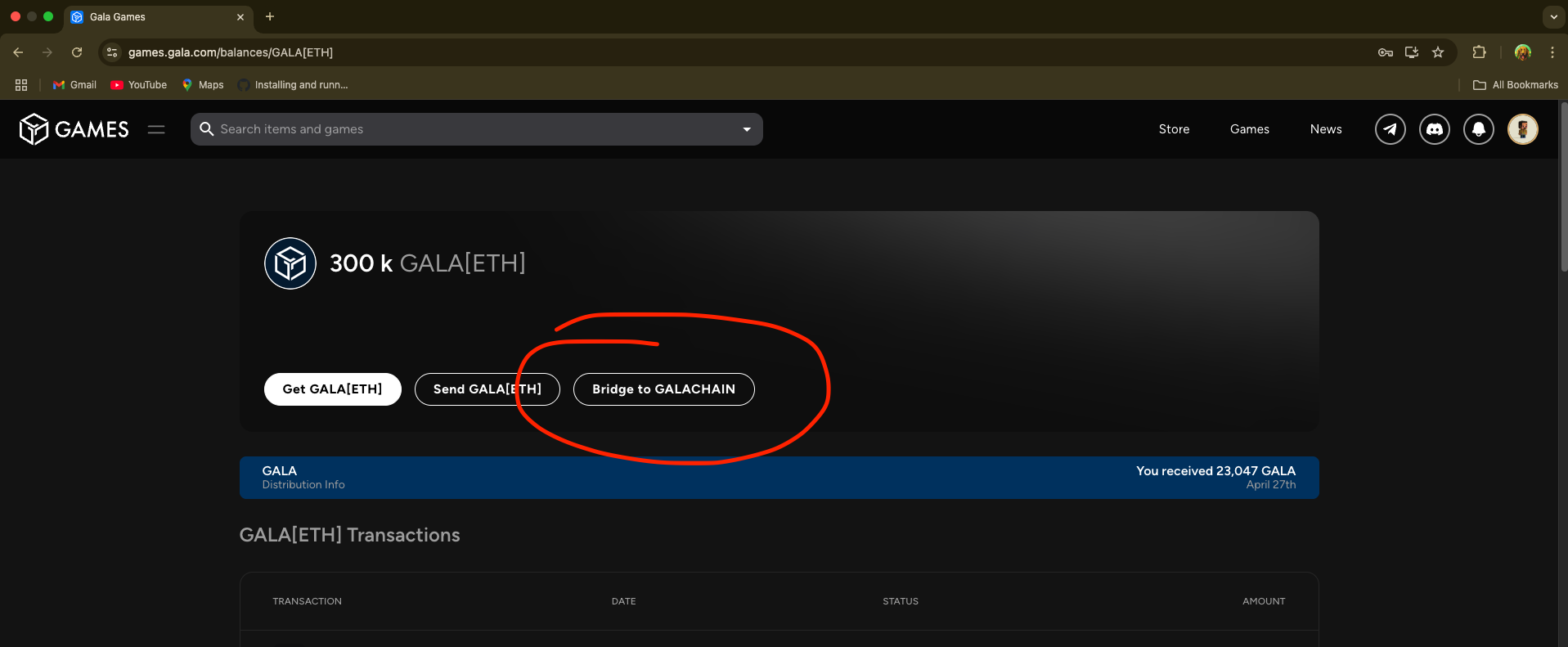The height and width of the screenshot is (647, 1568).
Task: Click the STATUS column header
Action: pyautogui.click(x=901, y=601)
